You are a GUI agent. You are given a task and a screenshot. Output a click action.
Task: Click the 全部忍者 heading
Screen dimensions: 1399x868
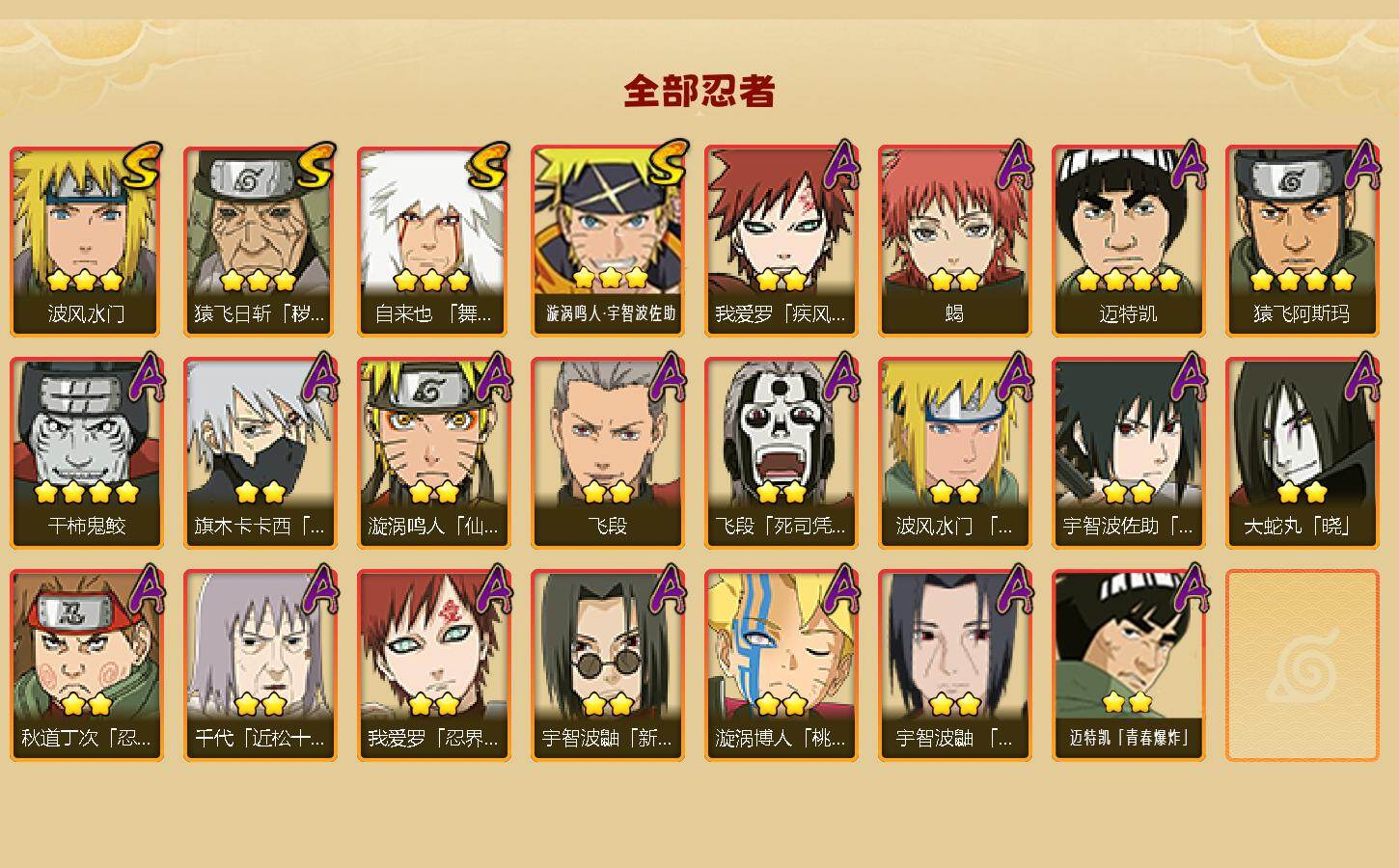[699, 91]
